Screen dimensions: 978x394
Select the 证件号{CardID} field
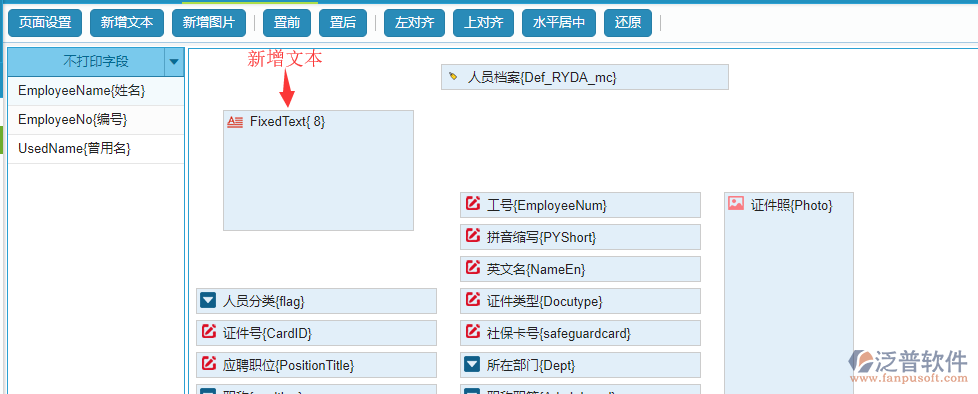pyautogui.click(x=316, y=333)
